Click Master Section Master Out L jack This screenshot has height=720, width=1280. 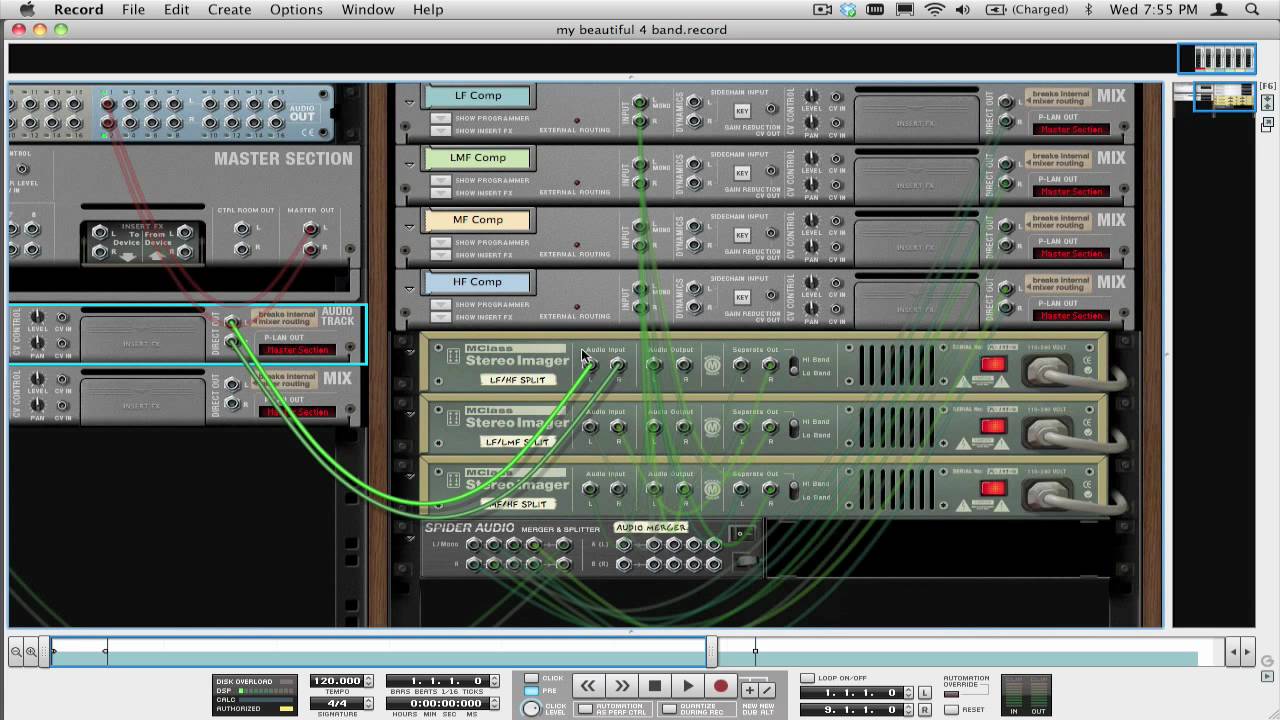coord(310,229)
